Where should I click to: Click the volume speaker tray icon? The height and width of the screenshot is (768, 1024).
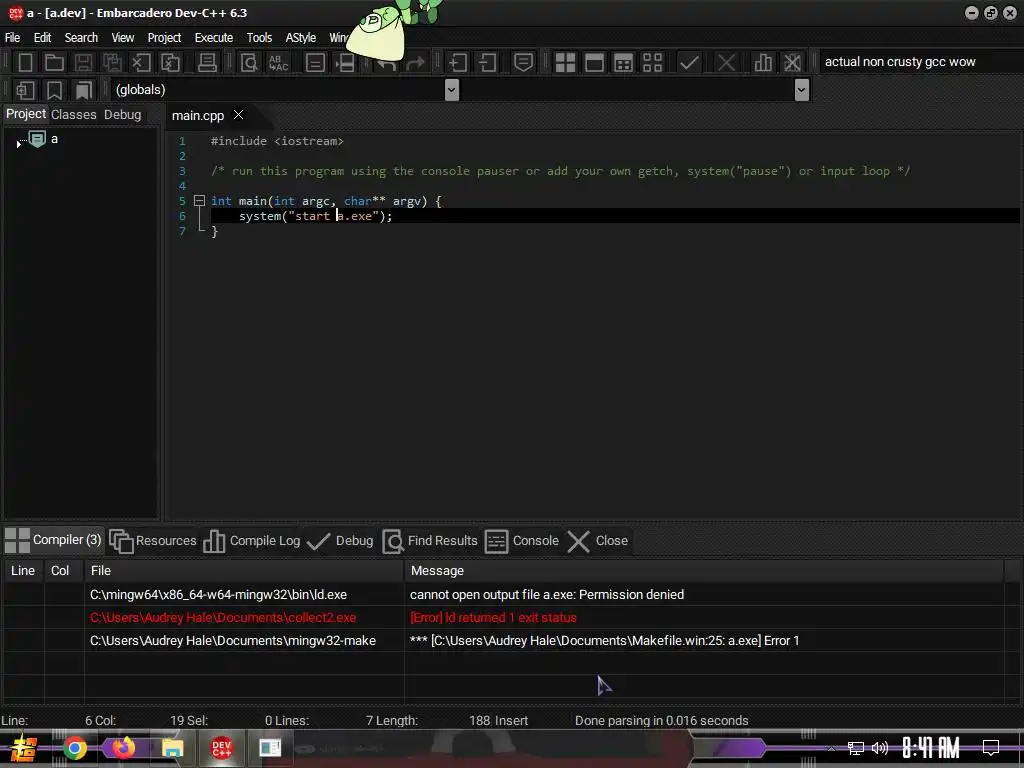pos(880,748)
